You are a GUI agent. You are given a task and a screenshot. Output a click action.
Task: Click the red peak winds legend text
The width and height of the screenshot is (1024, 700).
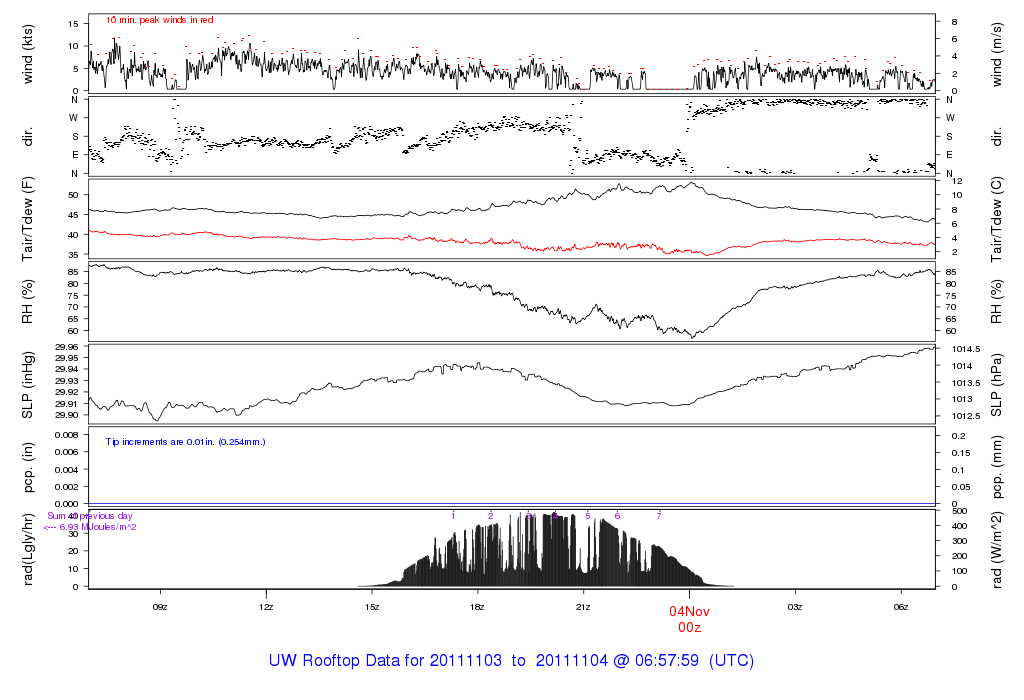tap(160, 20)
